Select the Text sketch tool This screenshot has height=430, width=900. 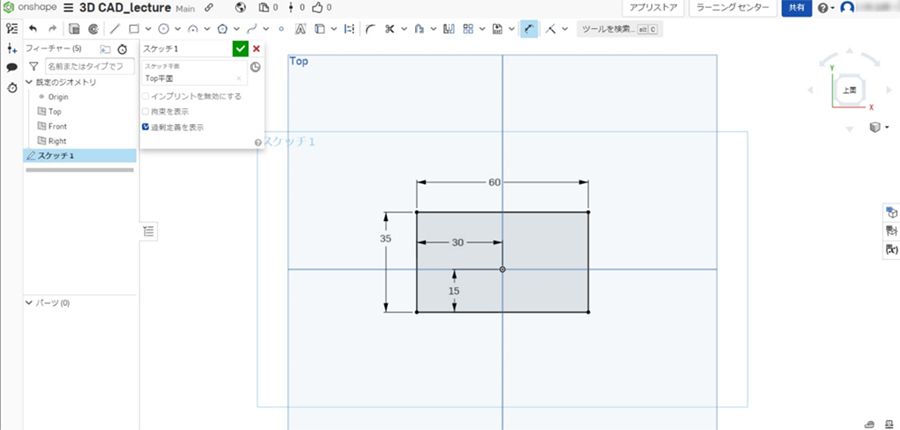pyautogui.click(x=299, y=29)
